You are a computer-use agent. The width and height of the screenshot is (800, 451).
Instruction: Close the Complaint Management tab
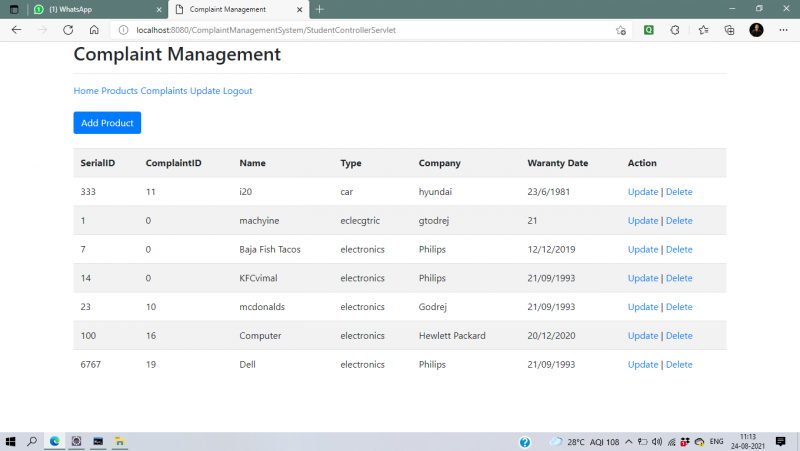(299, 9)
